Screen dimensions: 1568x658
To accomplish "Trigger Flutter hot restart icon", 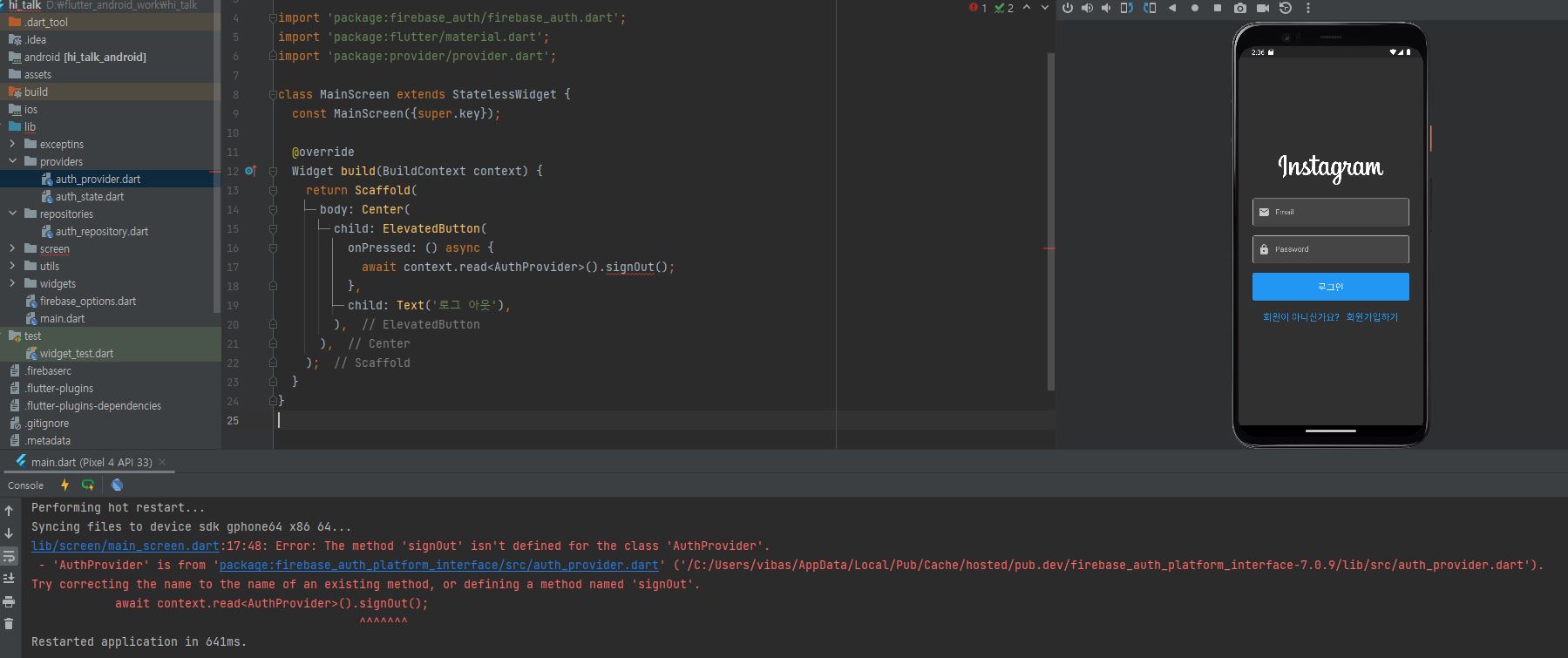I will coord(88,485).
